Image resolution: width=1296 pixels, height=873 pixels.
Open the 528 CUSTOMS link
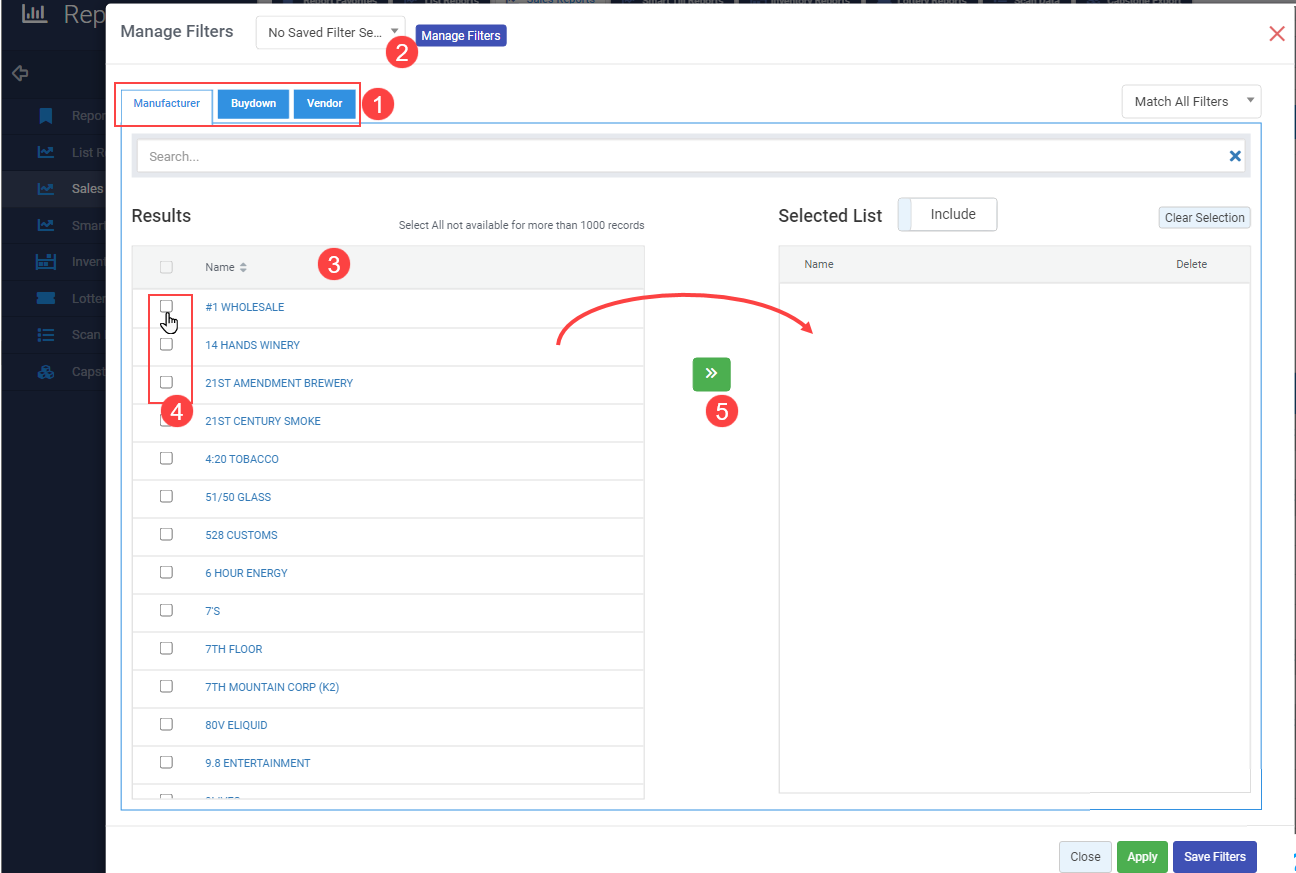point(241,535)
